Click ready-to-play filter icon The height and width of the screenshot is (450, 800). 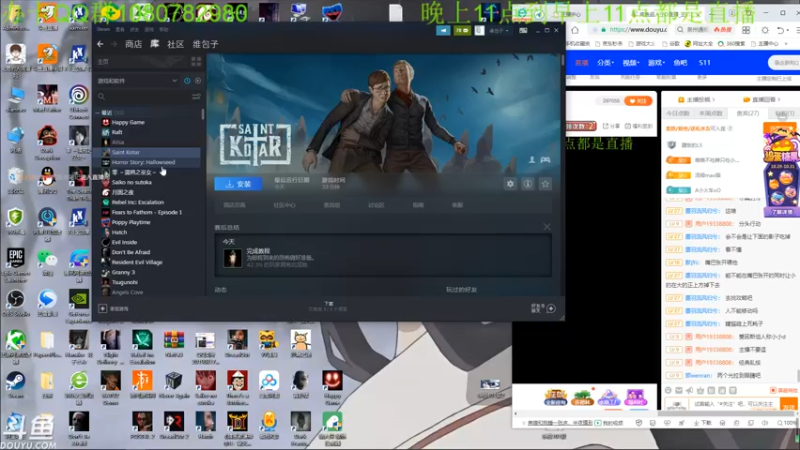[x=197, y=81]
